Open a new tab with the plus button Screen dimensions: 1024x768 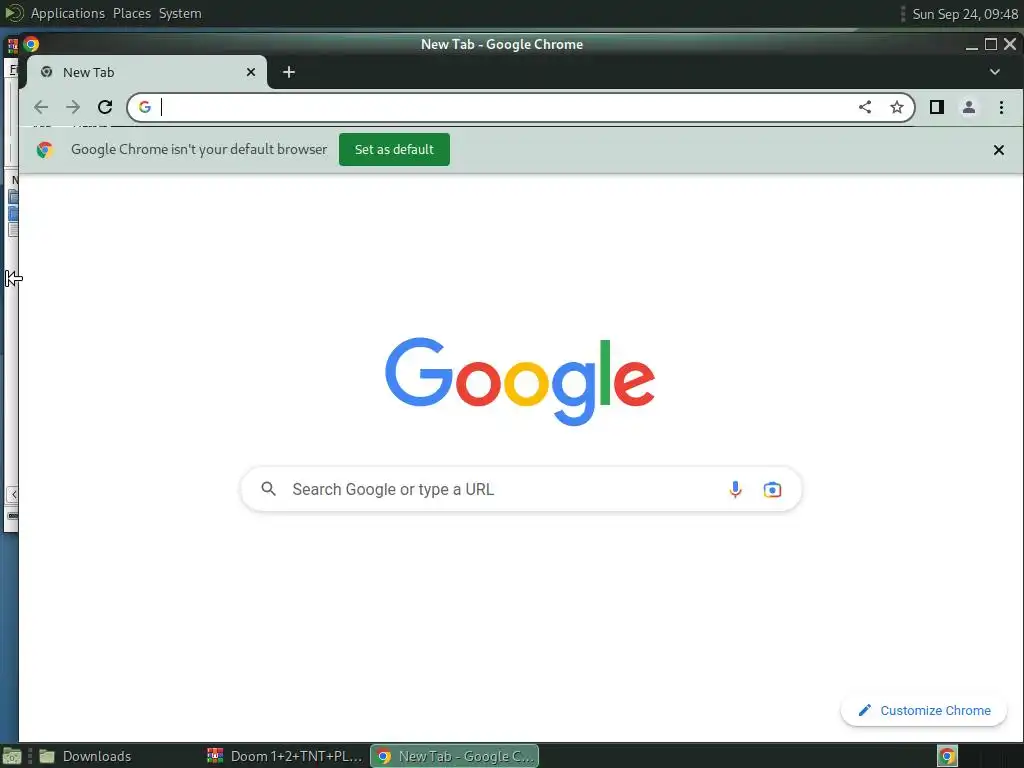[x=289, y=72]
